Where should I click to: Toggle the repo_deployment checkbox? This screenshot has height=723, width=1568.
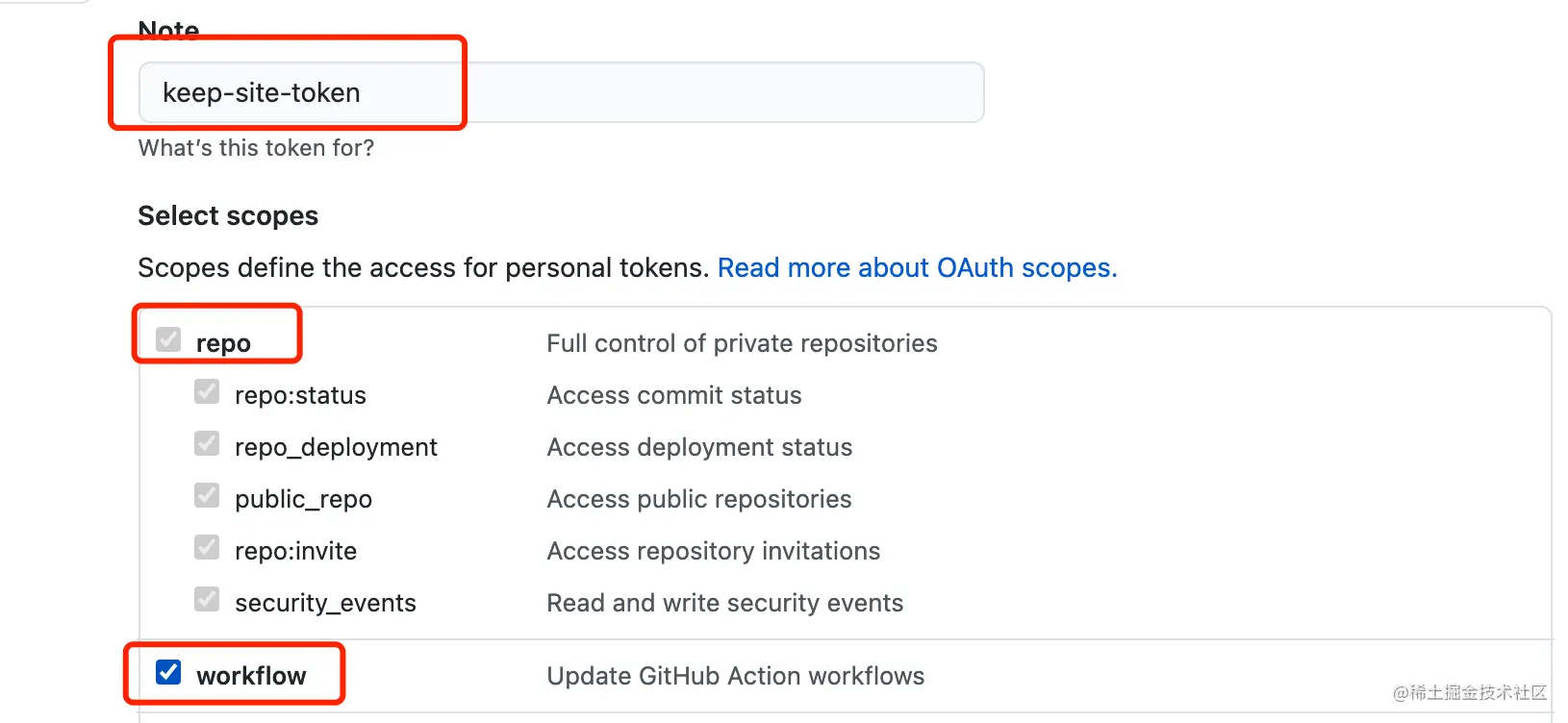[207, 444]
